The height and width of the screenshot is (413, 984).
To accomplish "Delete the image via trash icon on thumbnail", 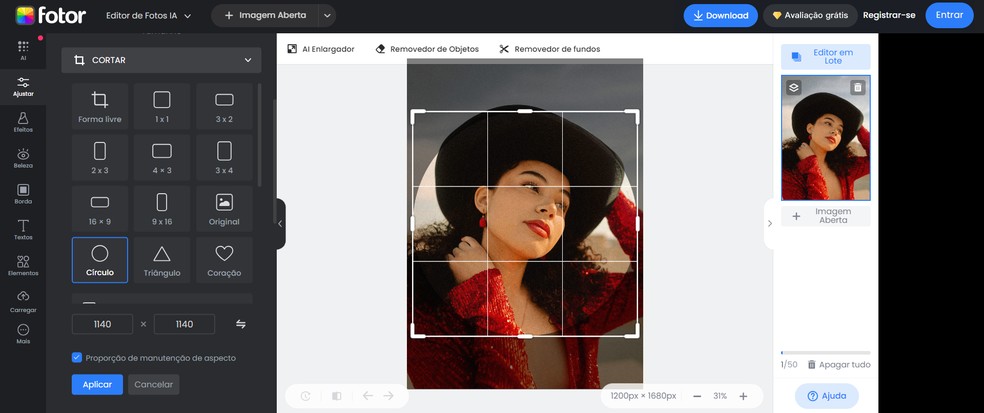I will [x=857, y=88].
